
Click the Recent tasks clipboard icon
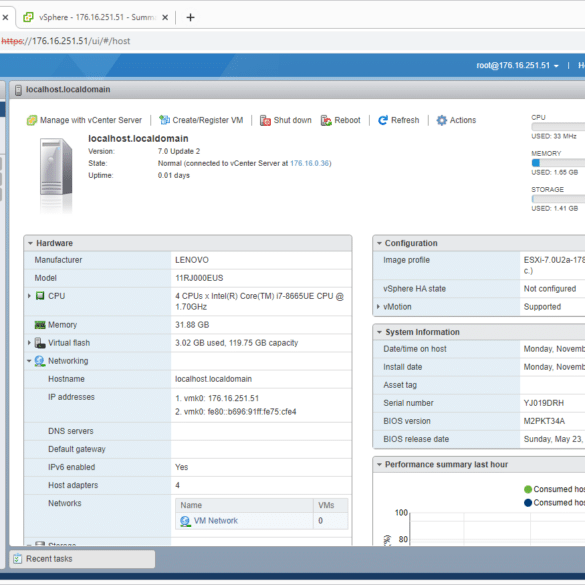18,559
